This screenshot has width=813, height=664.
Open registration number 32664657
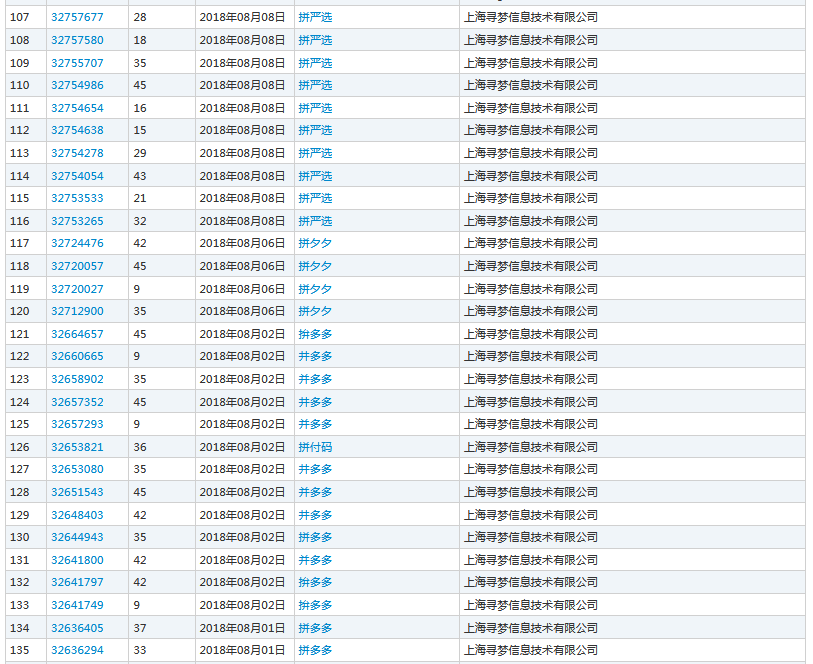(x=77, y=334)
